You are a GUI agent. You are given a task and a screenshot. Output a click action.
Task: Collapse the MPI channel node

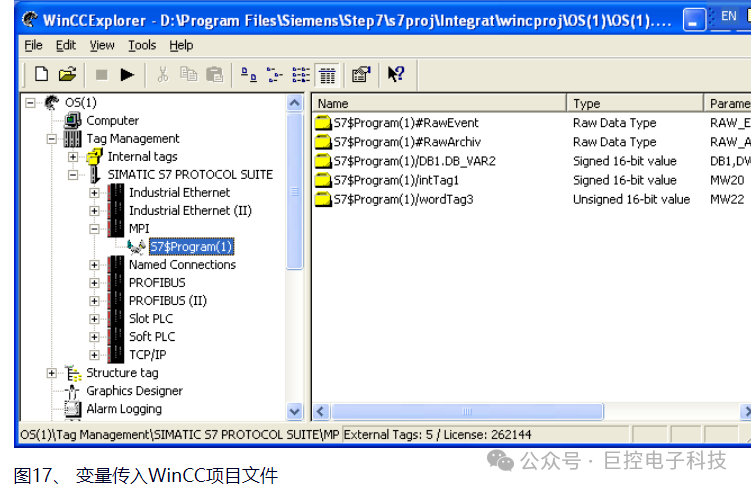click(94, 229)
